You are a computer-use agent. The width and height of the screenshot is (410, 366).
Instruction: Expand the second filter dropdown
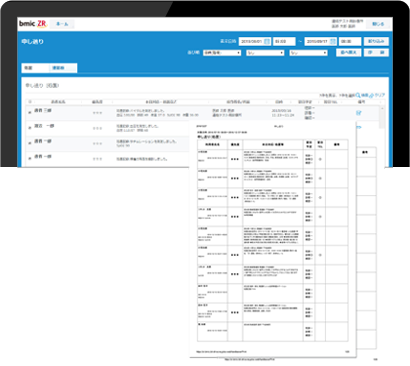pos(265,53)
